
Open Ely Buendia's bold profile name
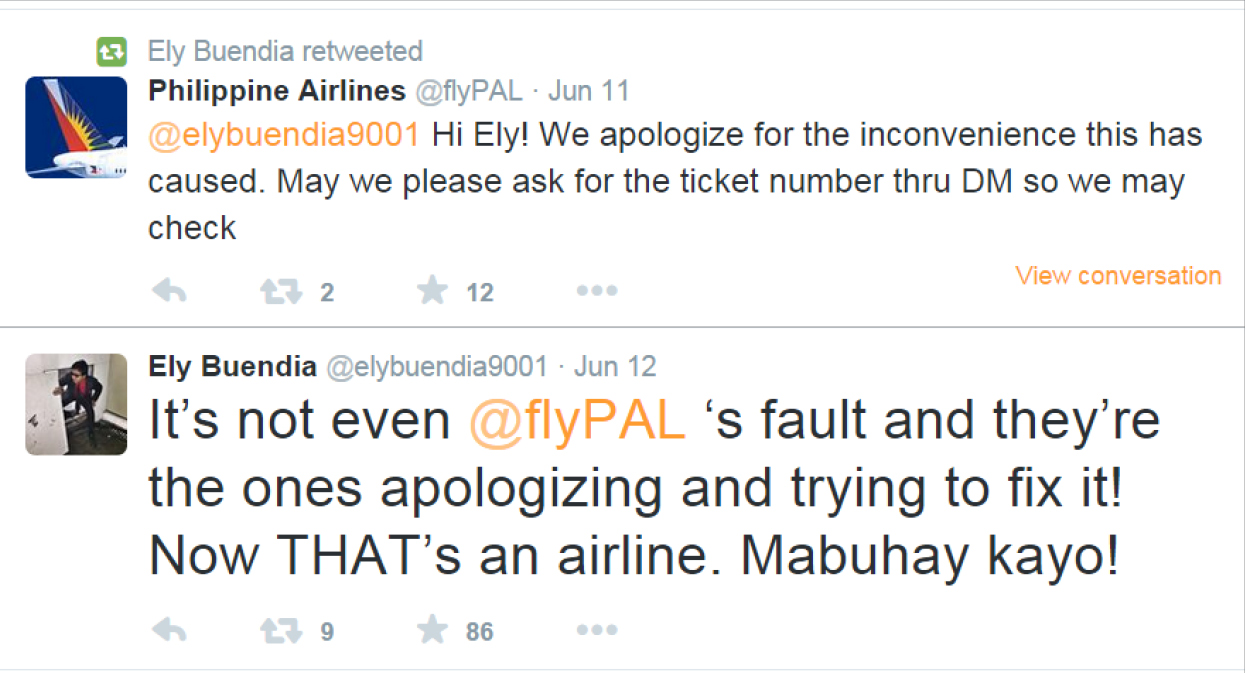click(232, 367)
